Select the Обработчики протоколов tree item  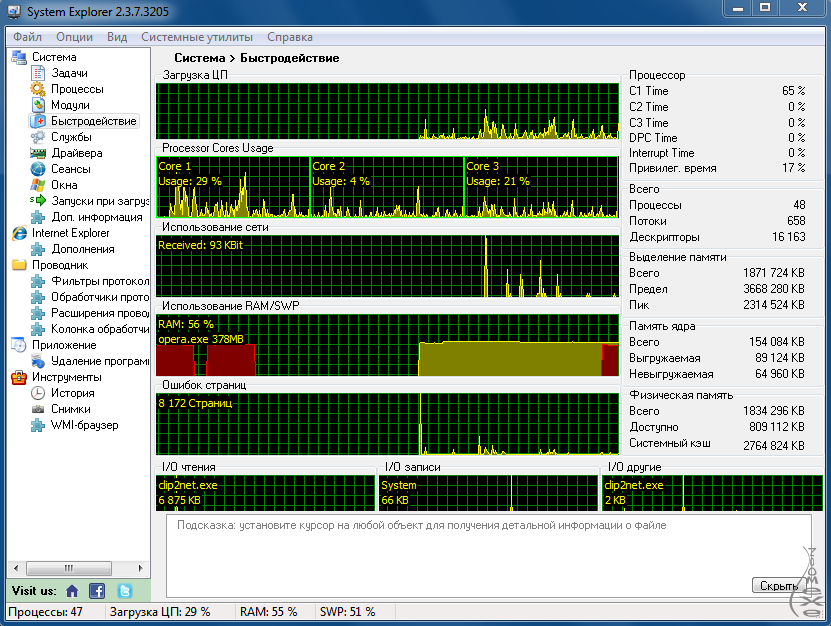pos(100,297)
